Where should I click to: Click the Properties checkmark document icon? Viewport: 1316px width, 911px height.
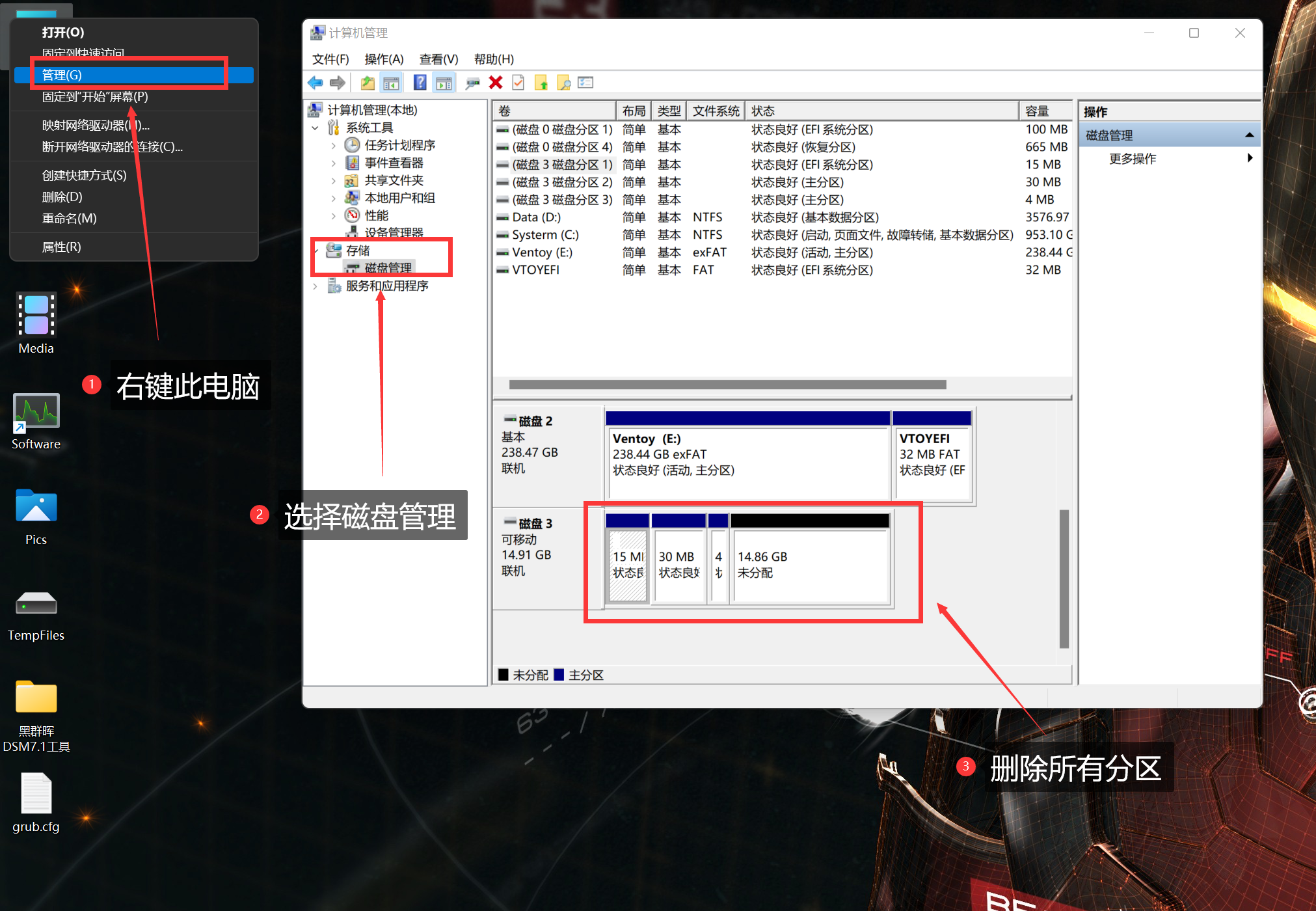[x=518, y=83]
